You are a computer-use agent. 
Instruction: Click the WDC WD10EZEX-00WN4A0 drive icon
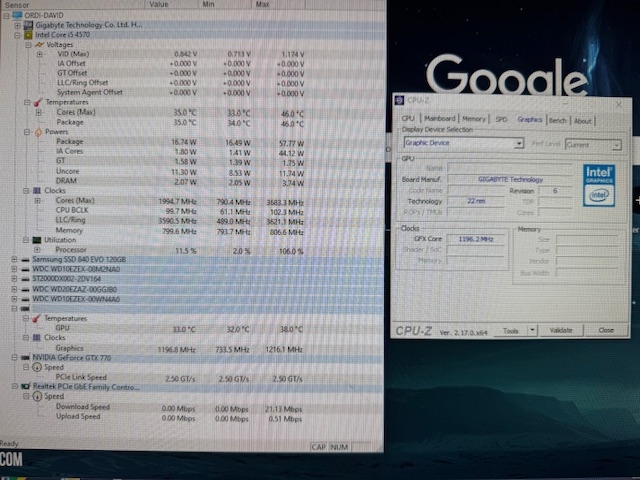pyautogui.click(x=25, y=299)
